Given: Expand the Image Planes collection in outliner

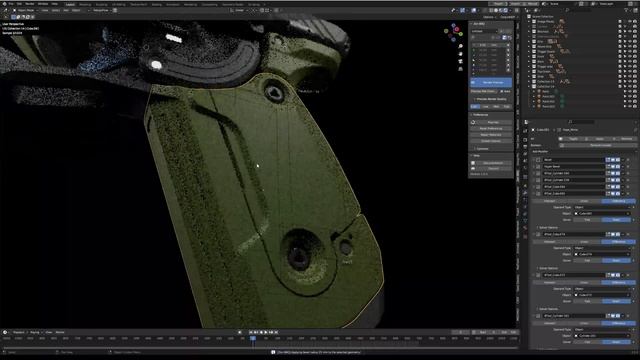Looking at the screenshot, I should 529,22.
